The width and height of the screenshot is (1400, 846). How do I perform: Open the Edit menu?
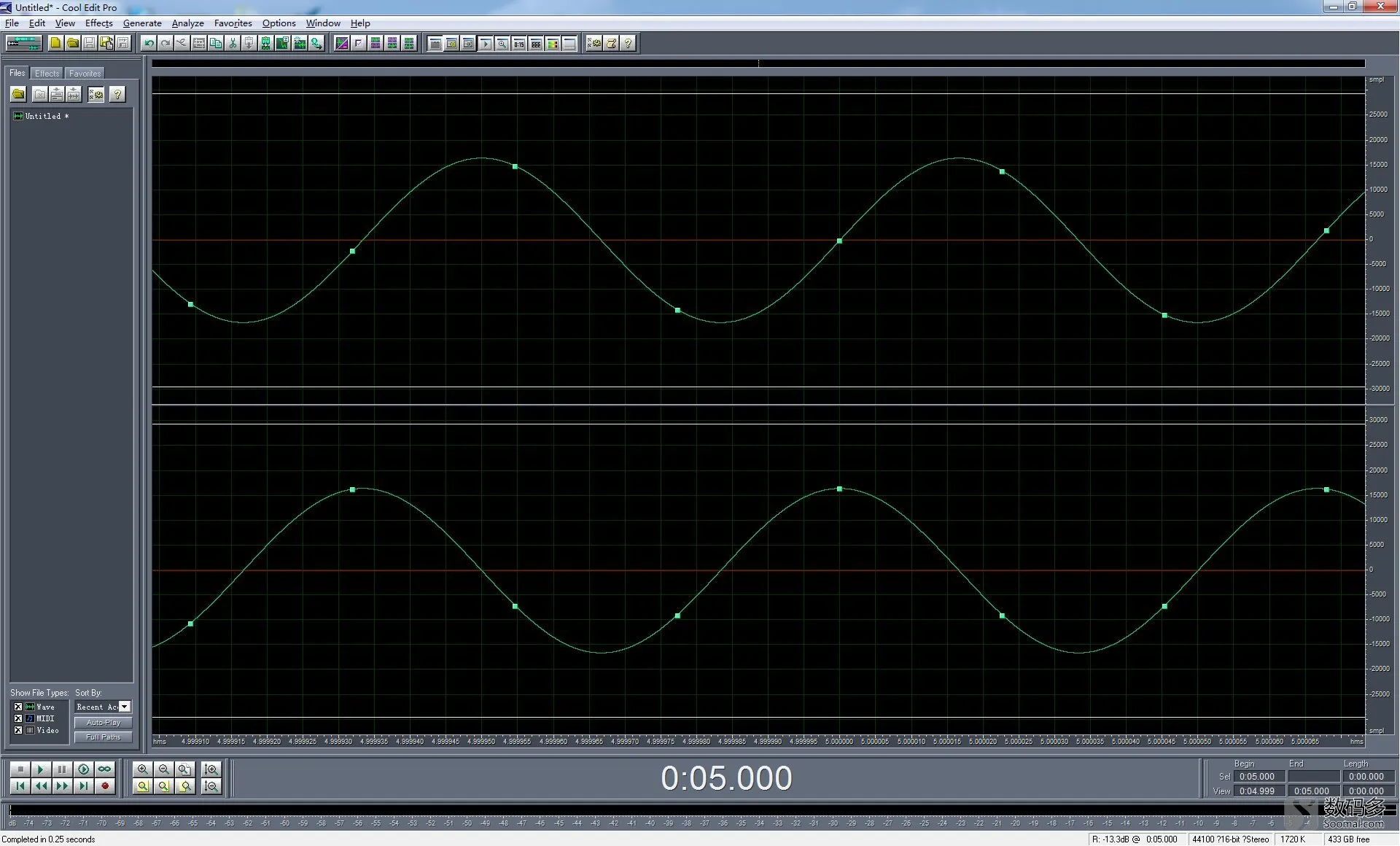(37, 23)
